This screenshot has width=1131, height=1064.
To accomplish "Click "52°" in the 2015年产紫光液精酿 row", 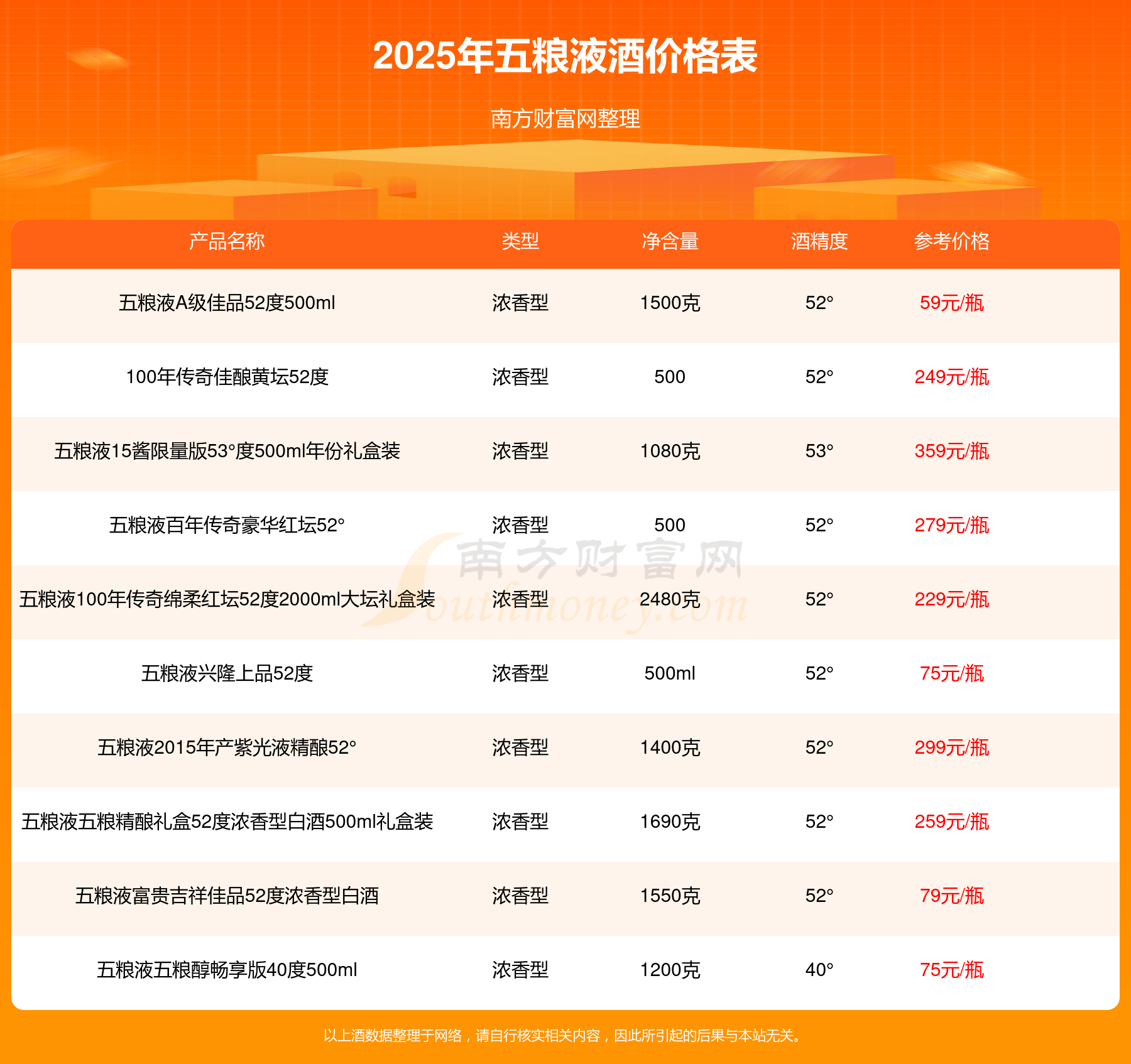I will click(x=819, y=747).
